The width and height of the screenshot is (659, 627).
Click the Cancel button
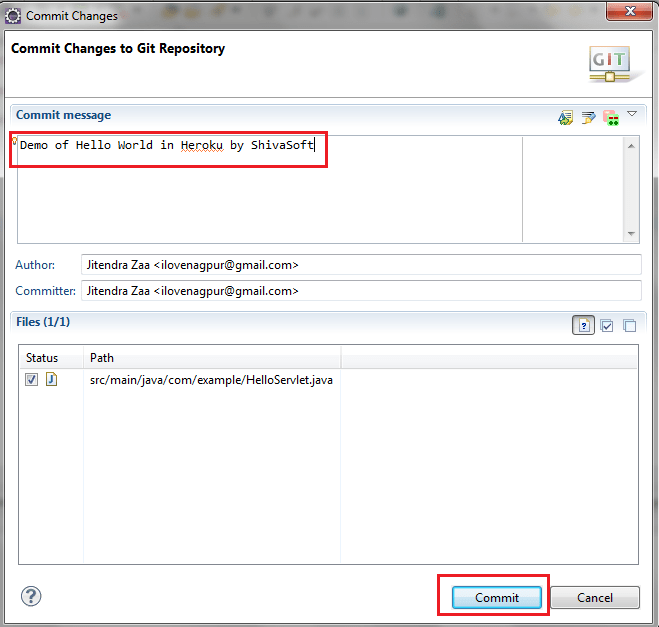click(x=595, y=597)
